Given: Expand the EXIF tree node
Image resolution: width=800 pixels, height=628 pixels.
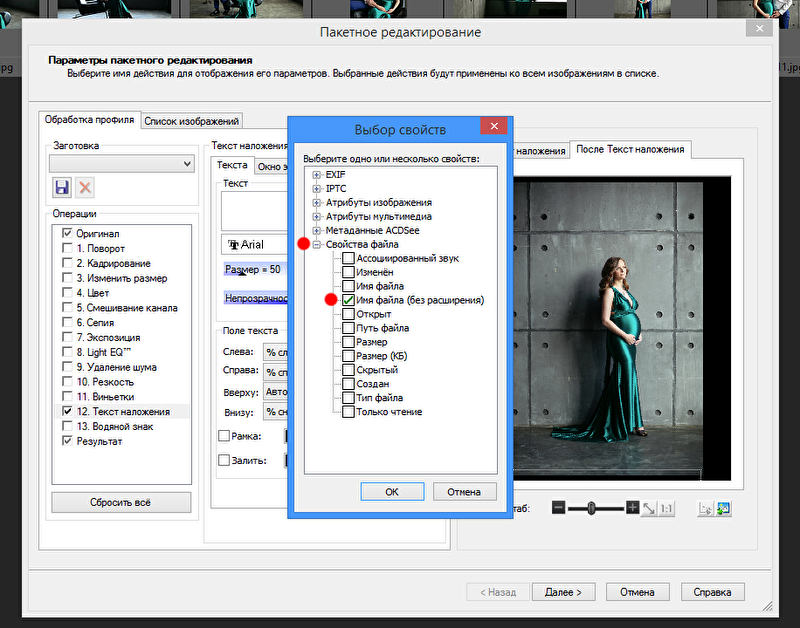Looking at the screenshot, I should pyautogui.click(x=317, y=175).
